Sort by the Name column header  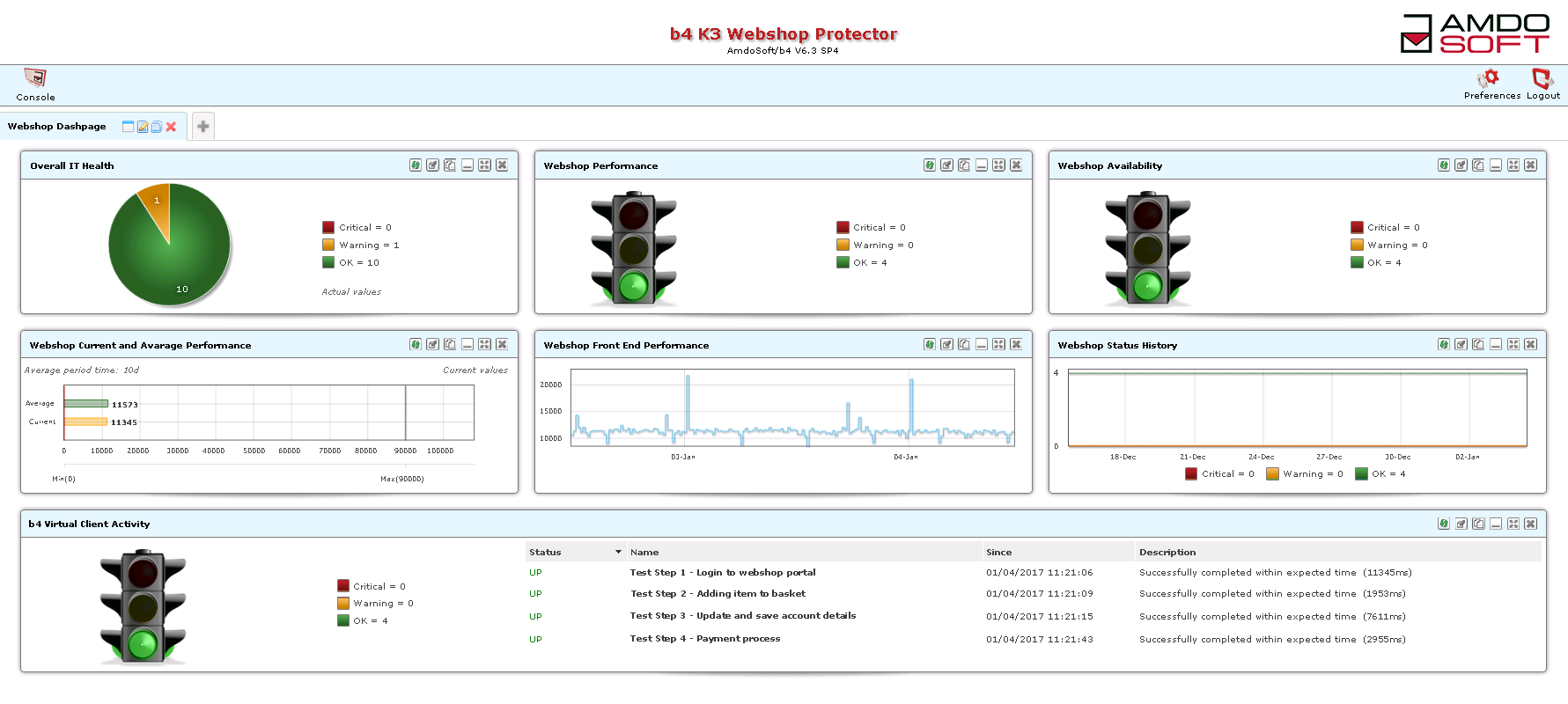click(804, 552)
